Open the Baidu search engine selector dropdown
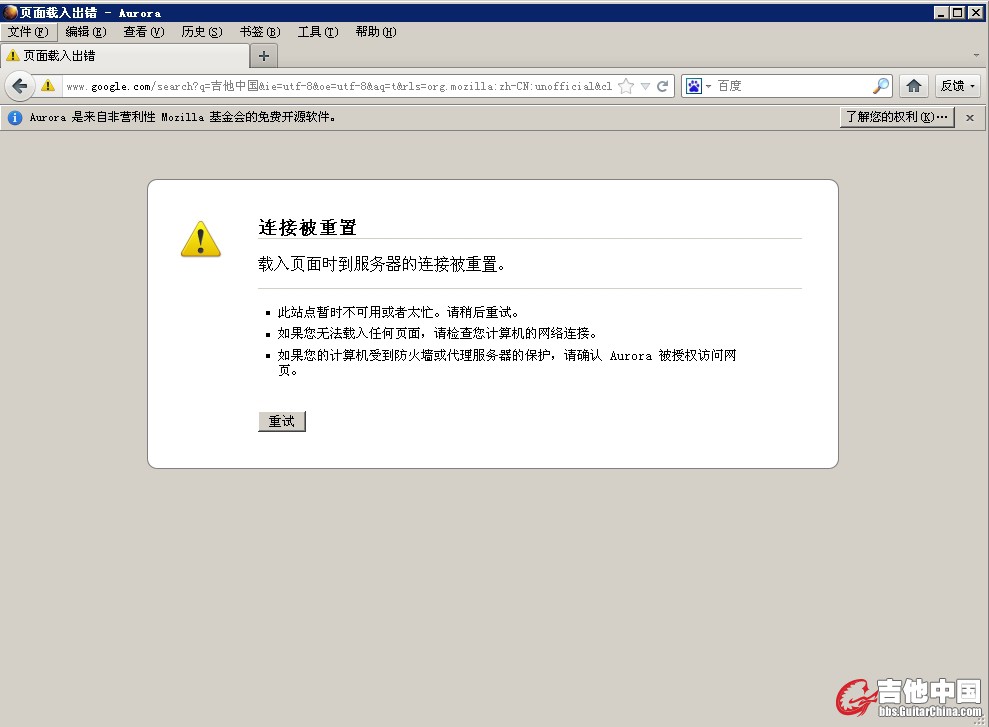Viewport: 989px width, 727px height. (698, 86)
